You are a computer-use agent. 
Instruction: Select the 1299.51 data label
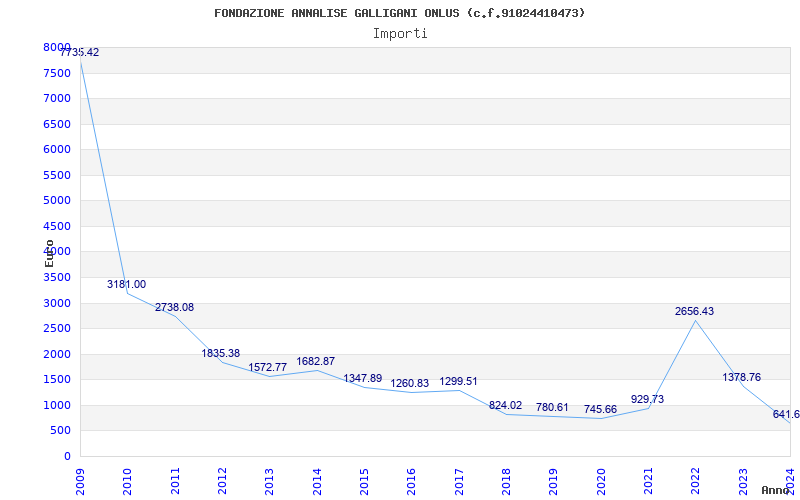459,381
